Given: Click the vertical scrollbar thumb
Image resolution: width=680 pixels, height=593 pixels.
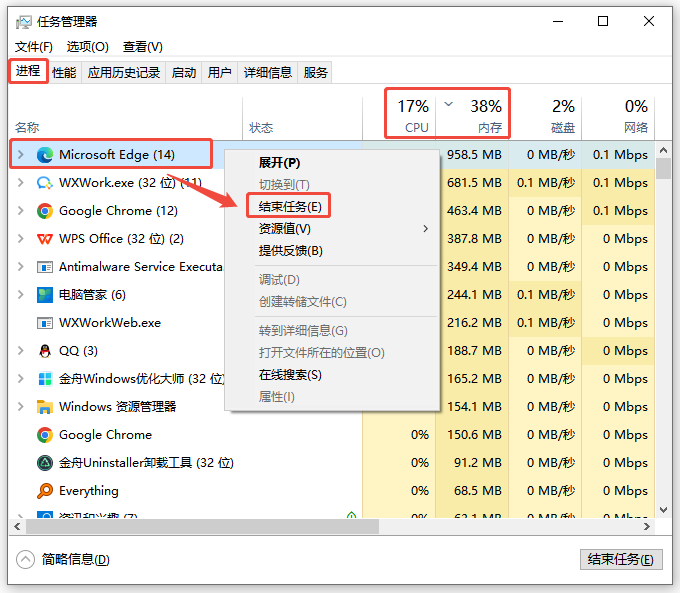Looking at the screenshot, I should 663,169.
